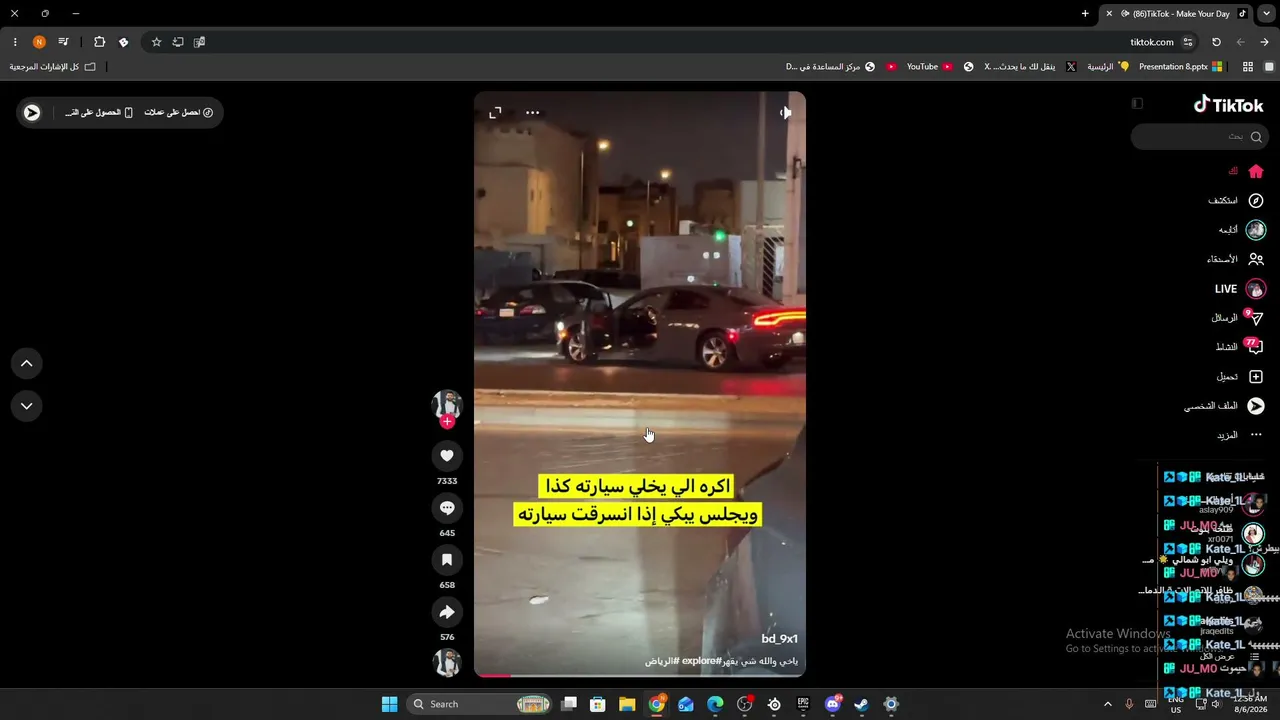Open the browser extensions puzzle icon
The width and height of the screenshot is (1280, 720).
(x=99, y=42)
